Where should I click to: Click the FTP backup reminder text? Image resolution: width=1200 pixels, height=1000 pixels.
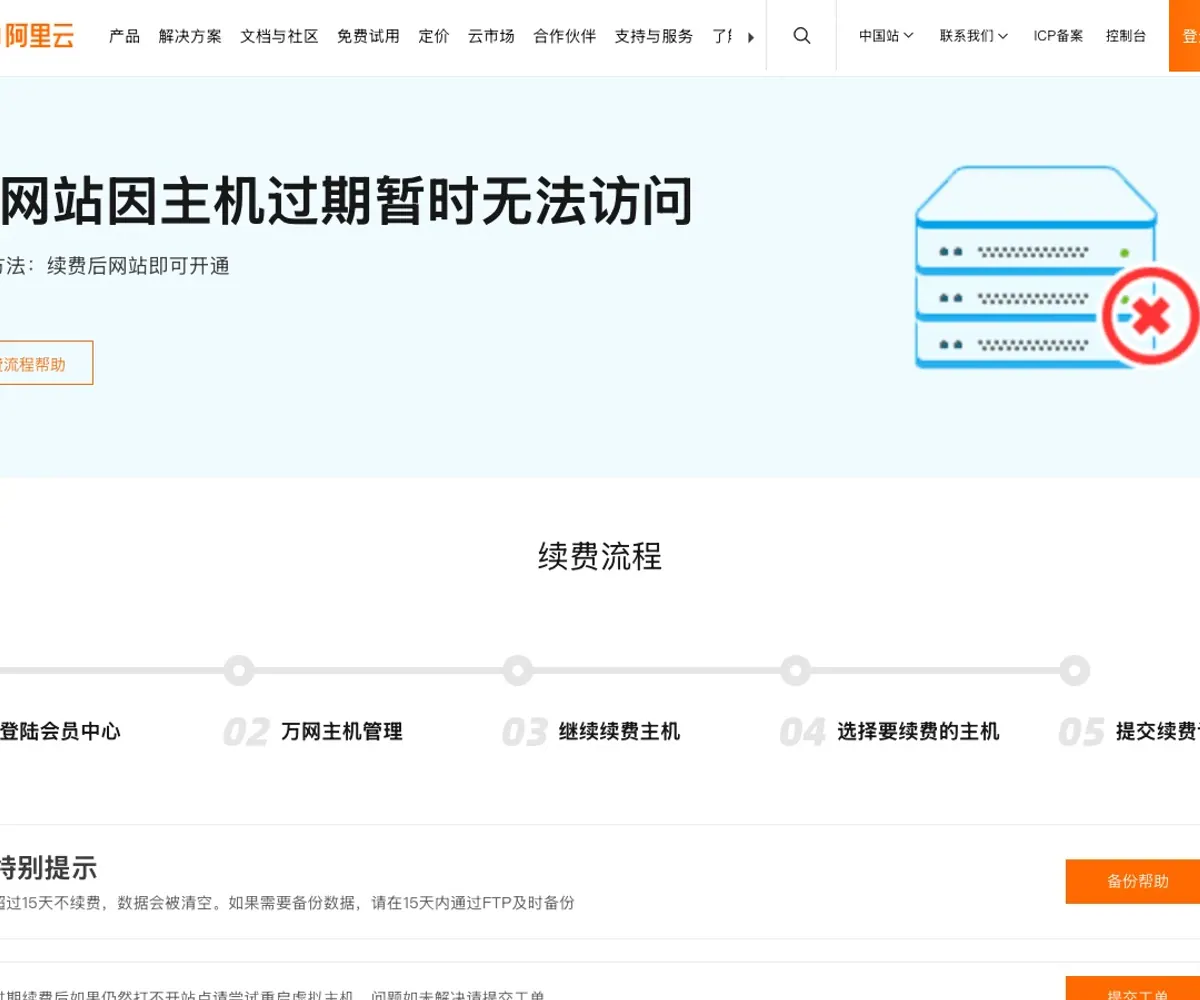[x=287, y=903]
